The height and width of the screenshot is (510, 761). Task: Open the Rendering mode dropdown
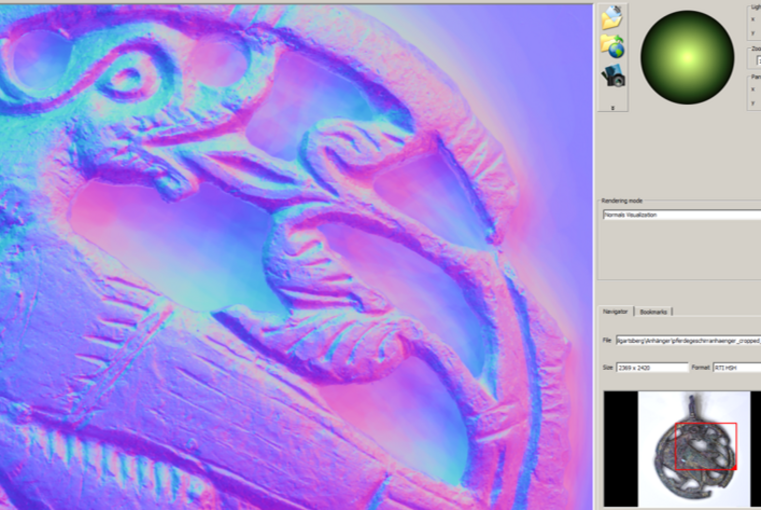pyautogui.click(x=682, y=215)
